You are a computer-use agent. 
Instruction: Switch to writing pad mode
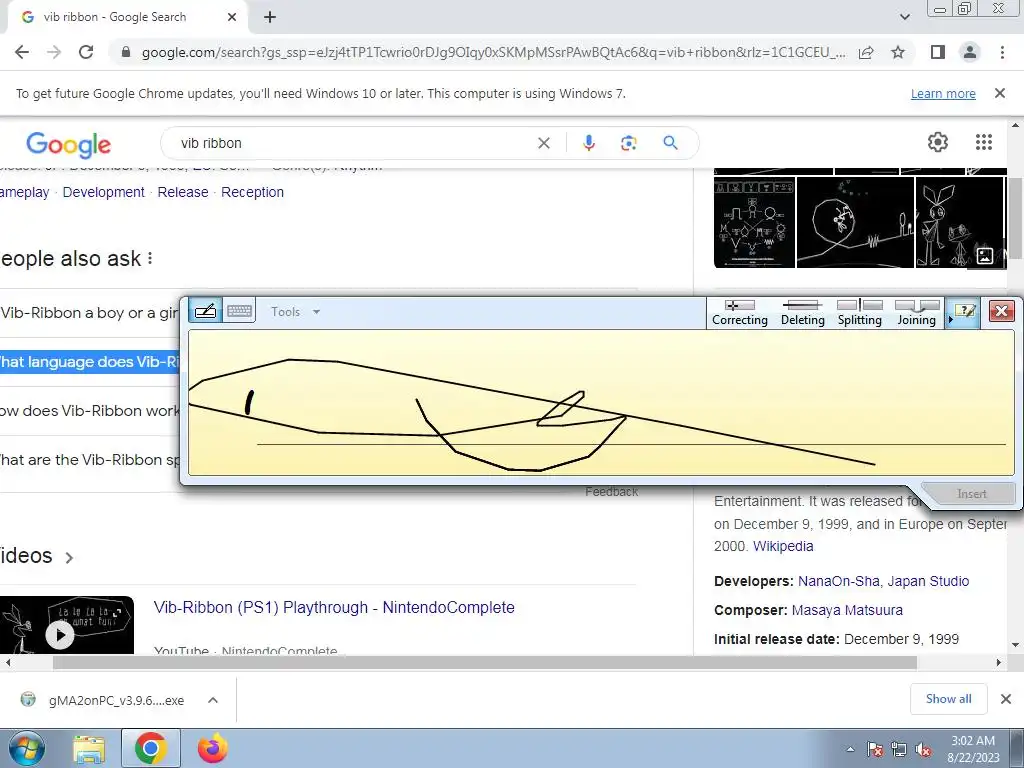pyautogui.click(x=206, y=311)
